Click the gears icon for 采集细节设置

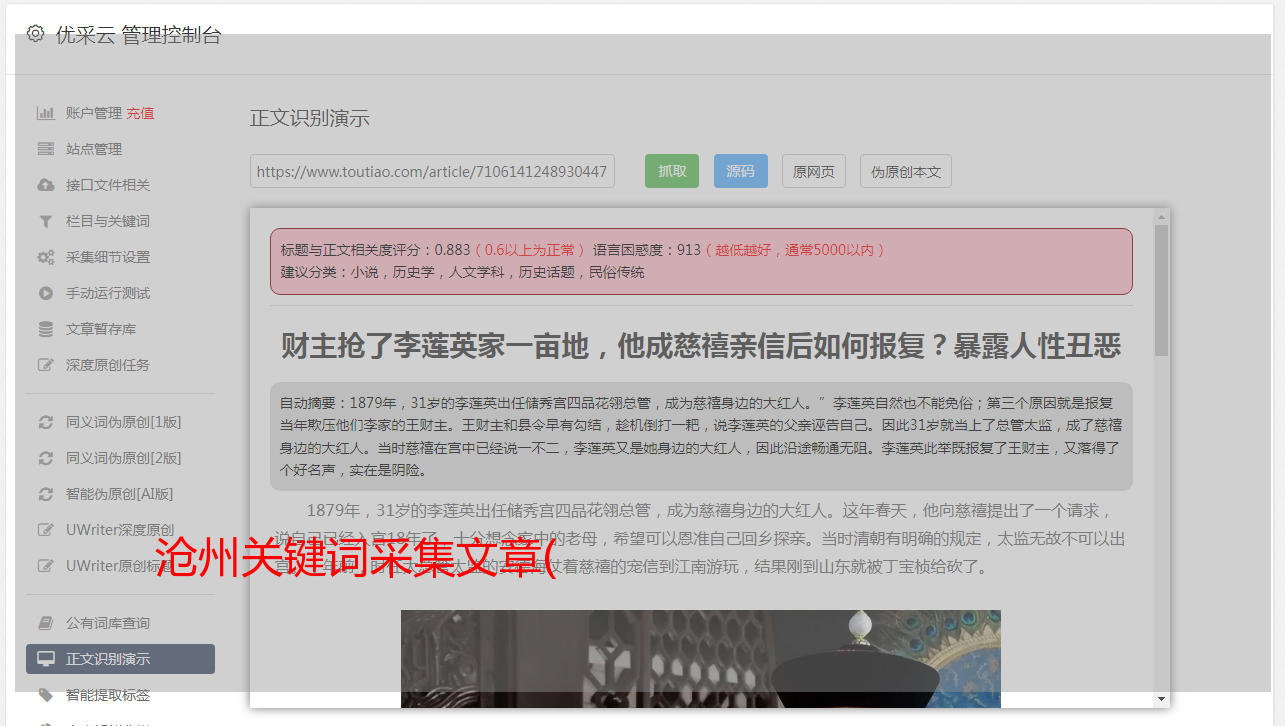pos(46,257)
